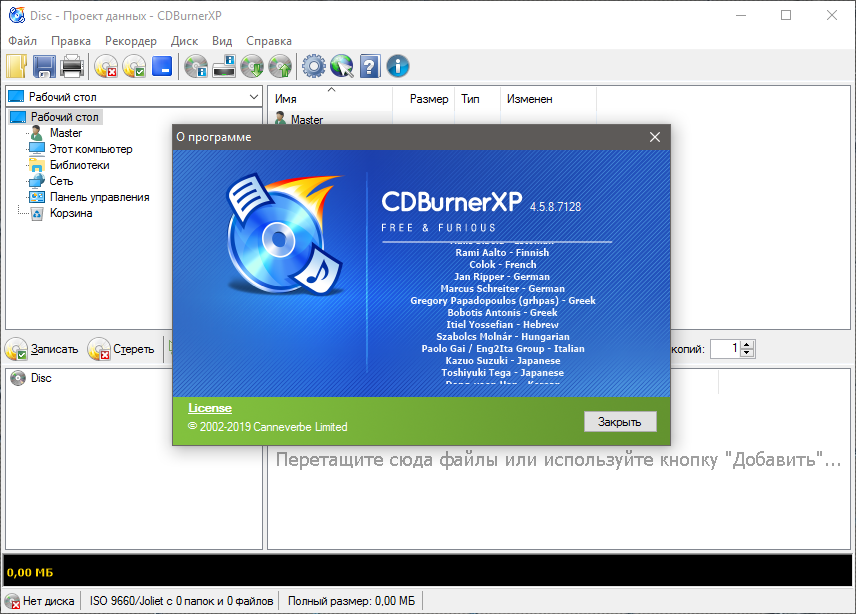Open the Вид menu

point(222,41)
